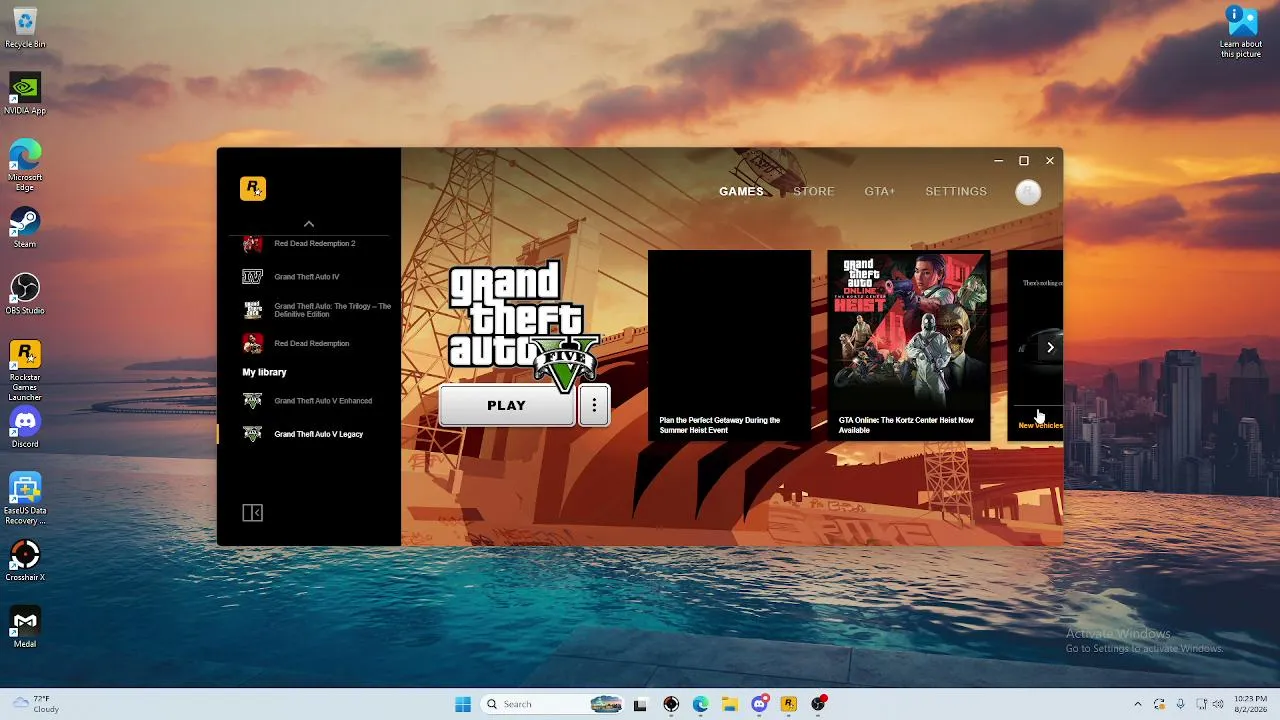This screenshot has width=1280, height=720.
Task: Minimize the Rockstar Games Launcher window
Action: [998, 161]
